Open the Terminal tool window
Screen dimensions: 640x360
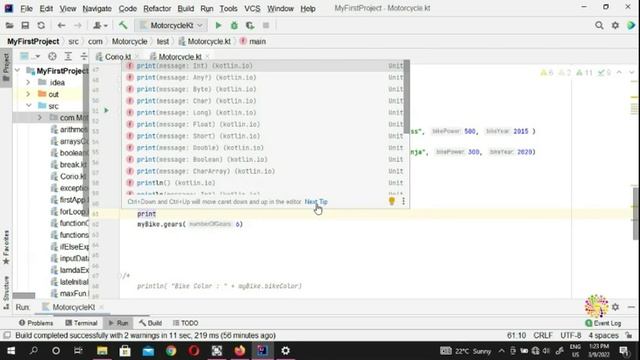81,323
